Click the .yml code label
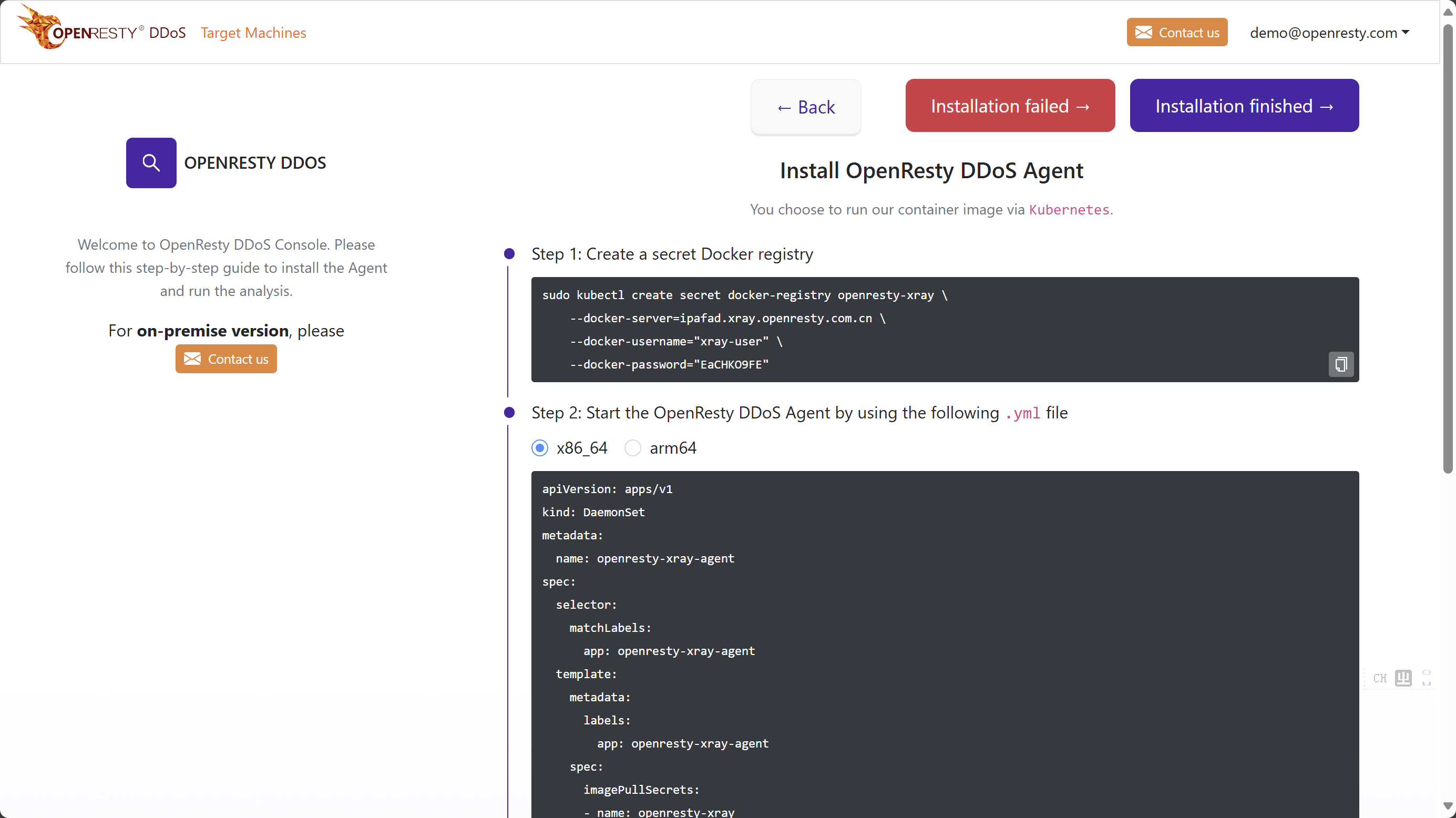 [x=1022, y=413]
